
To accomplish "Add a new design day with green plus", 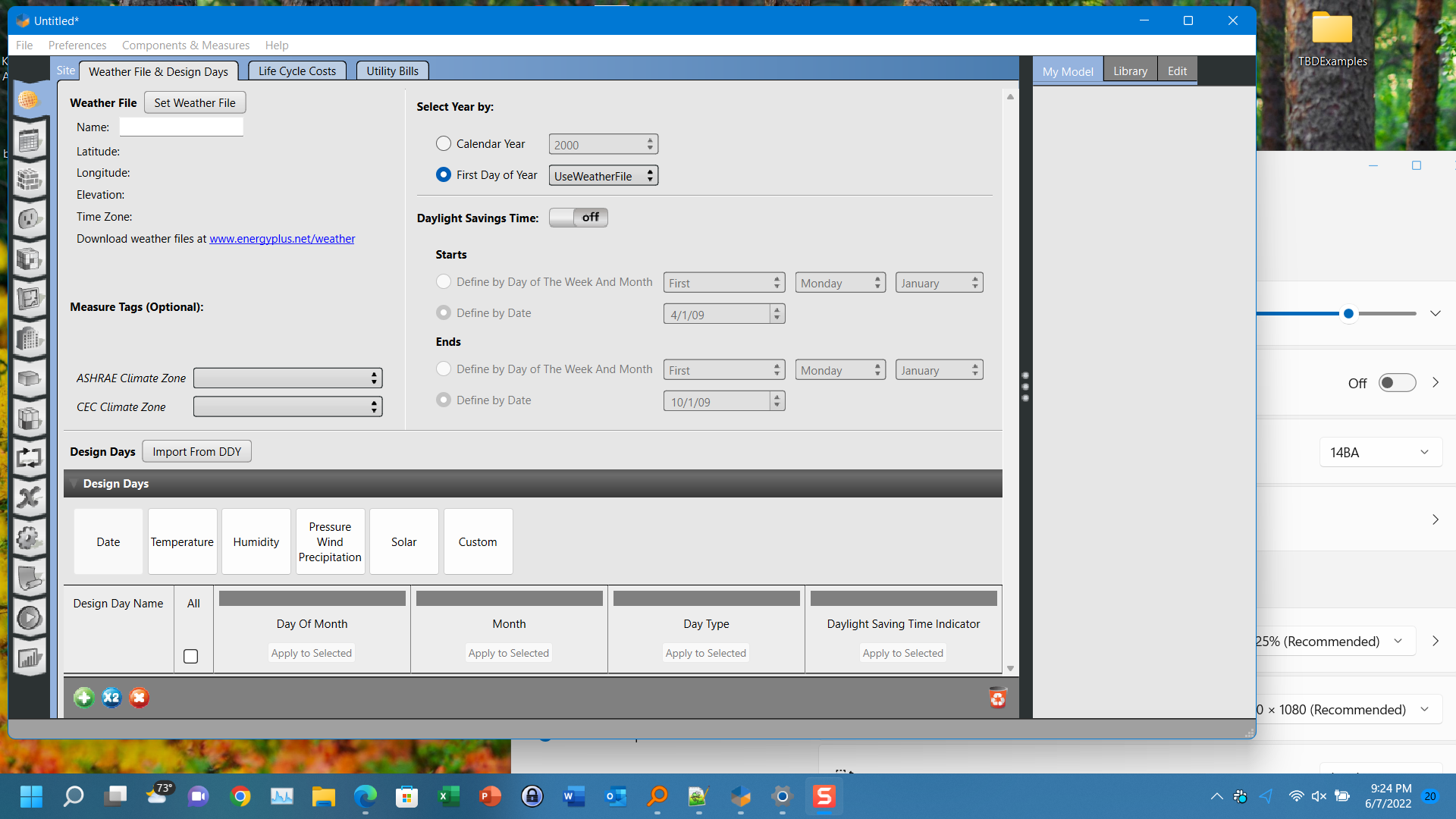I will pyautogui.click(x=83, y=697).
